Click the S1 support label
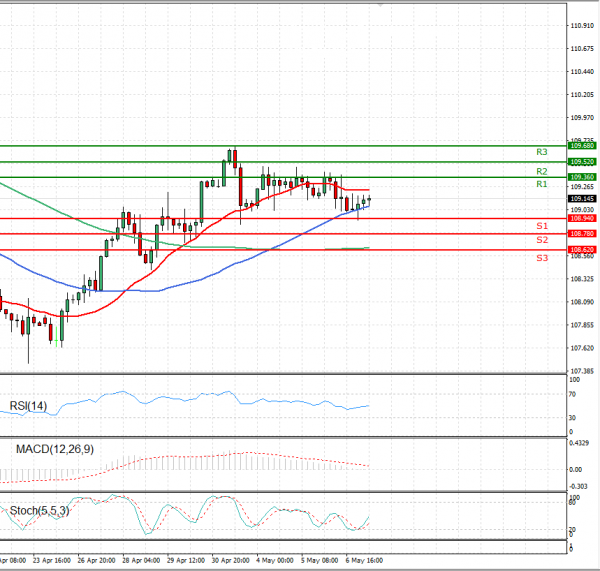 pyautogui.click(x=542, y=226)
